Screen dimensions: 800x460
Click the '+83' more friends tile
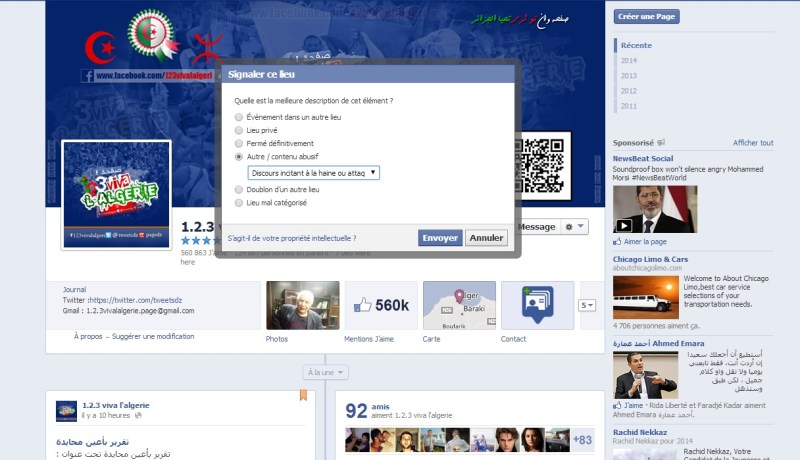[x=582, y=440]
